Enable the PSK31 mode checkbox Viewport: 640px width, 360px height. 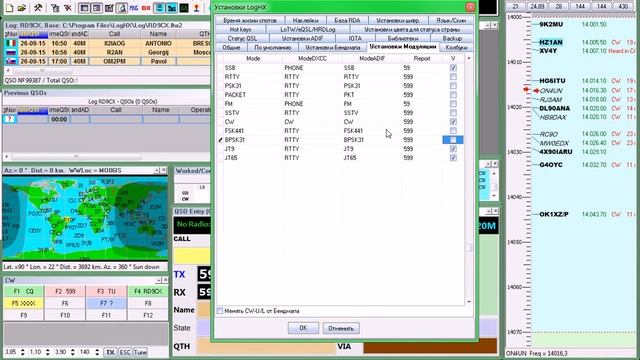(x=453, y=86)
